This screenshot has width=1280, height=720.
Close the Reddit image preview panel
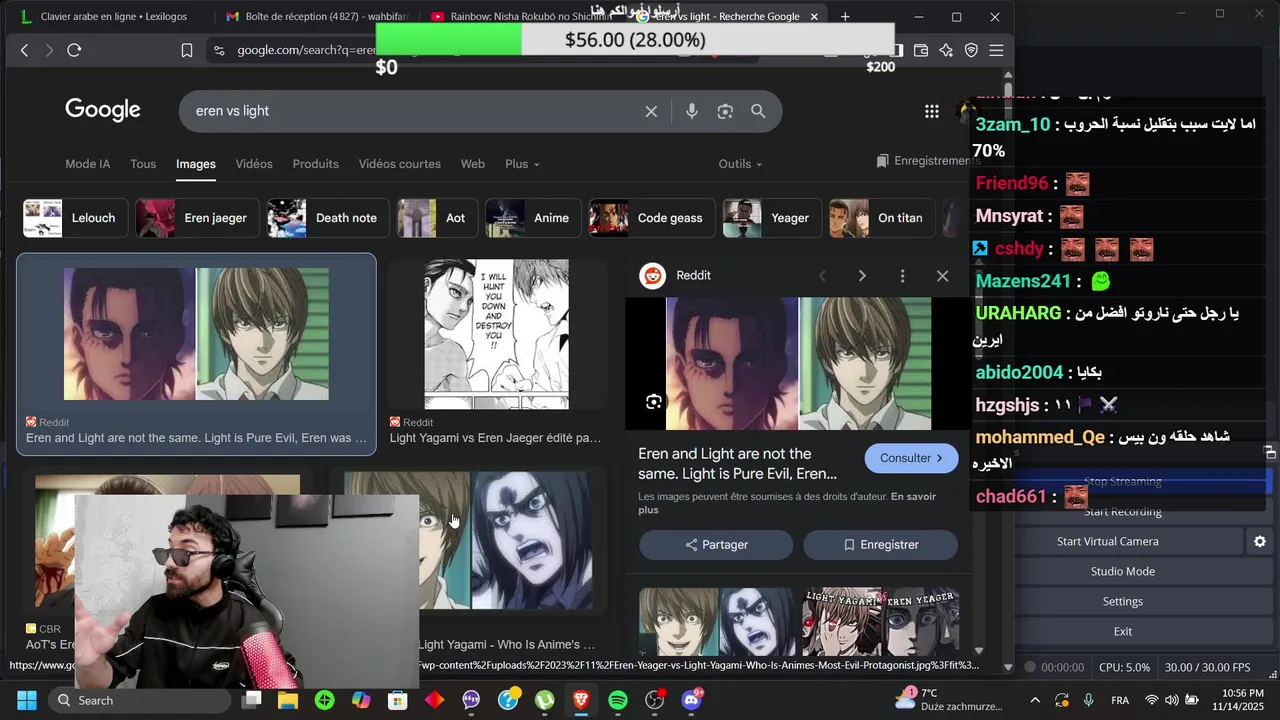(942, 275)
